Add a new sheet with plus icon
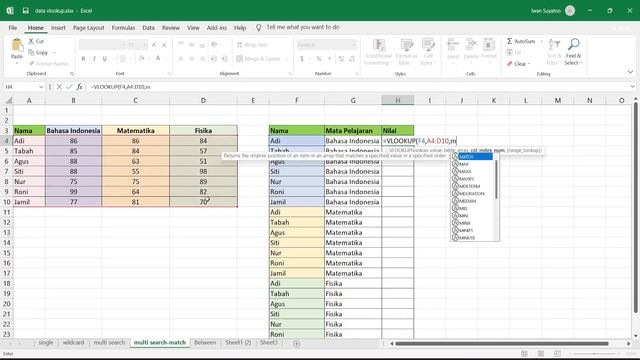This screenshot has width=640, height=360. coord(297,344)
